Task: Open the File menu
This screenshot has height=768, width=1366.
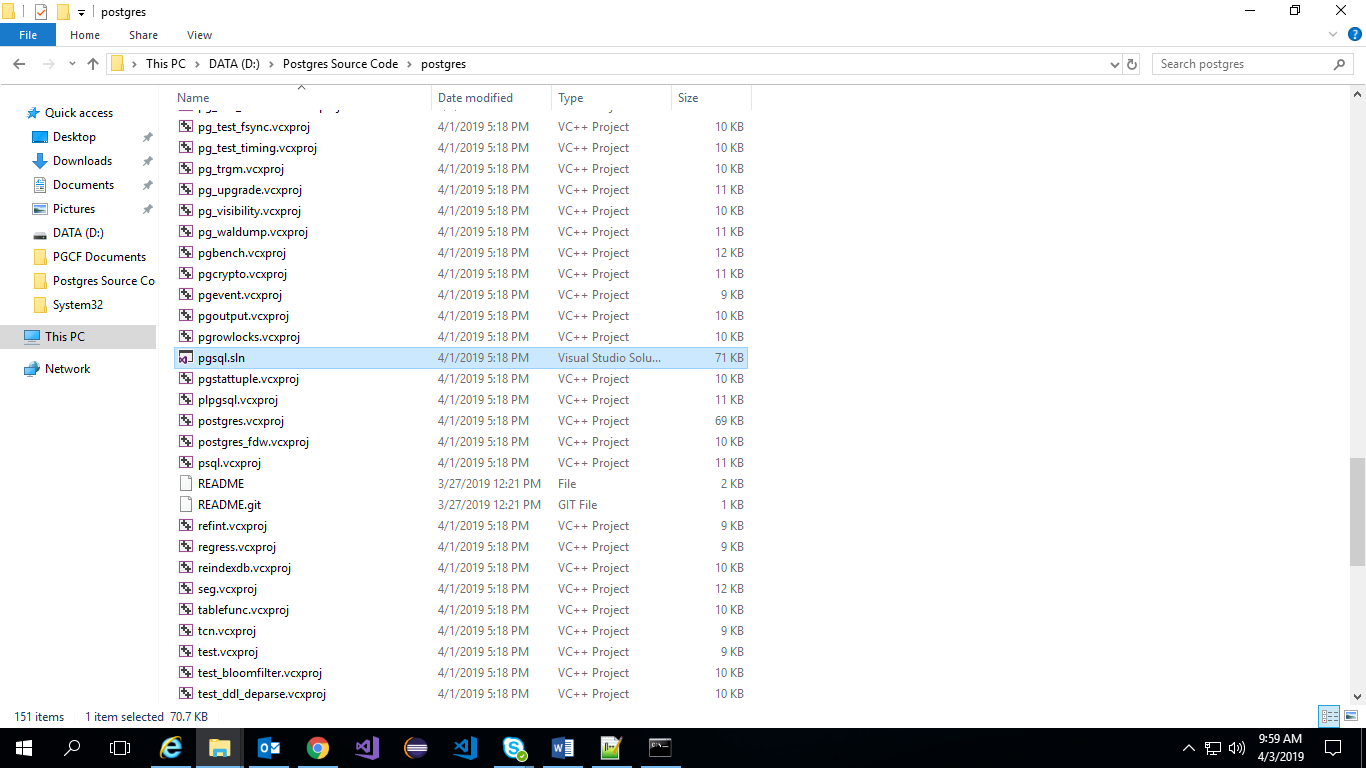Action: pyautogui.click(x=28, y=35)
